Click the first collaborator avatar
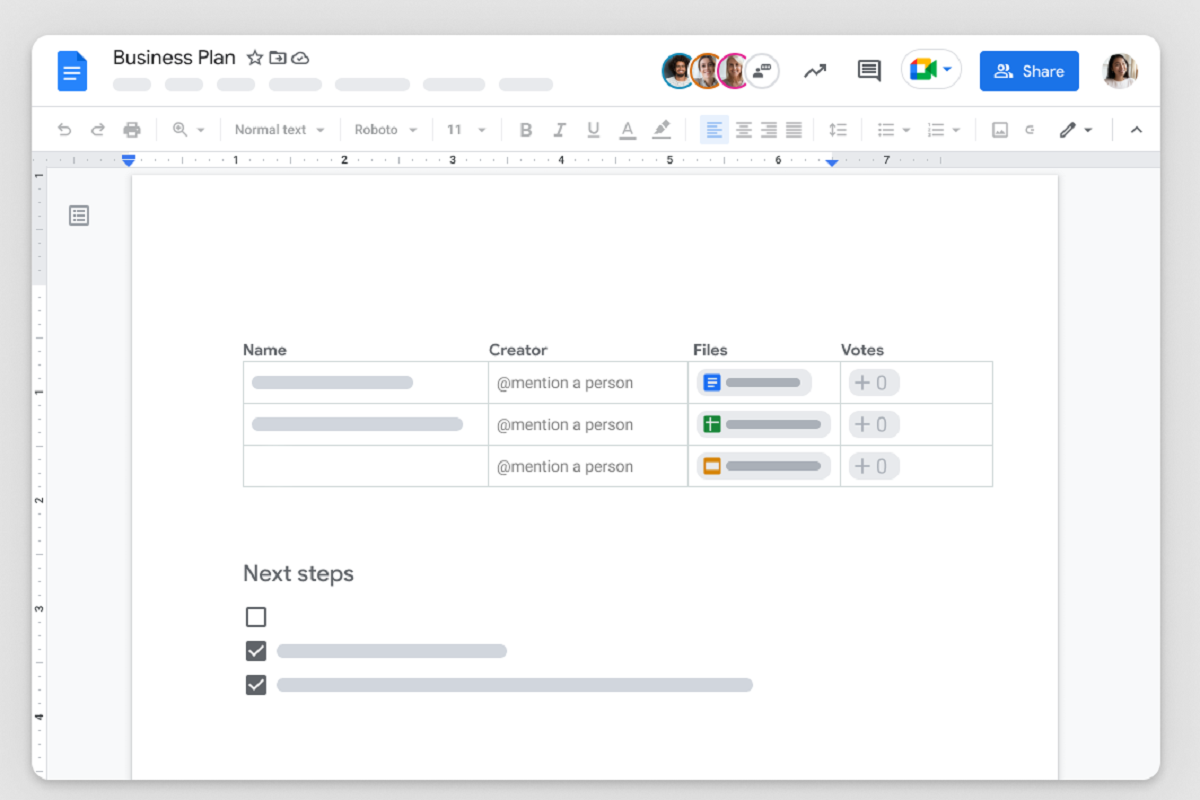The width and height of the screenshot is (1200, 800). point(679,71)
